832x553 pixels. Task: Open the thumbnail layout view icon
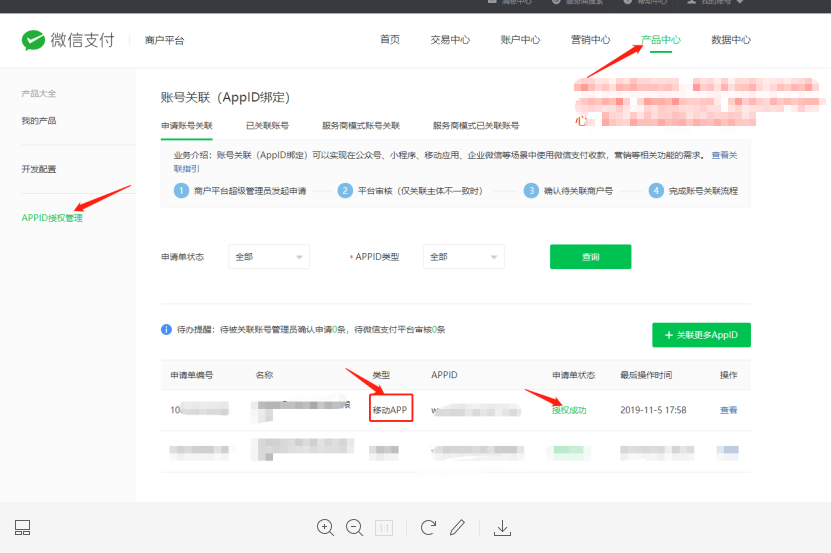pos(22,528)
